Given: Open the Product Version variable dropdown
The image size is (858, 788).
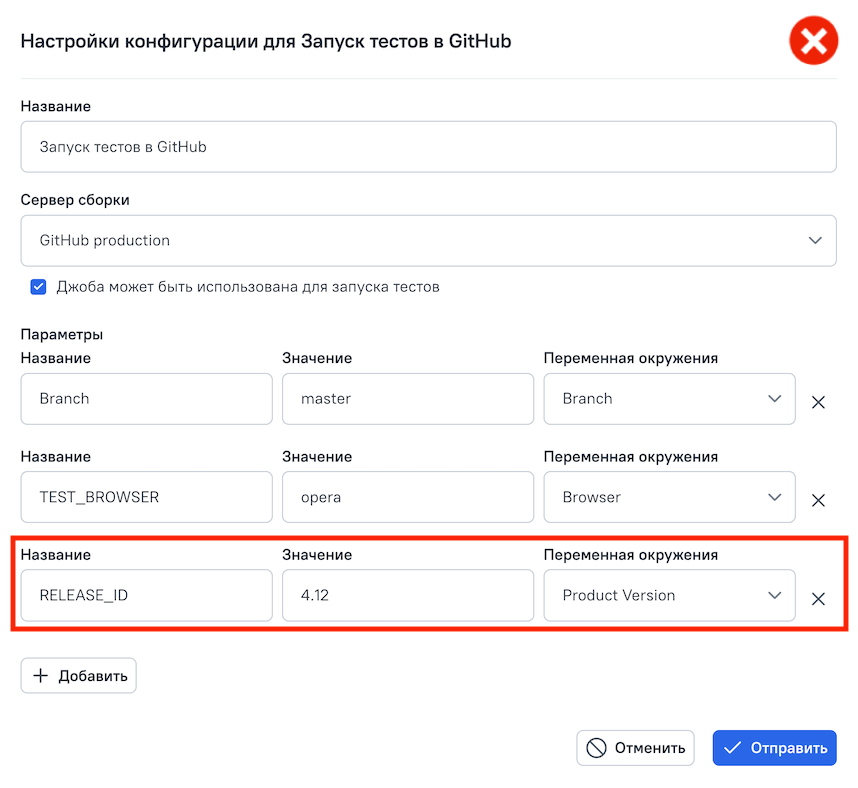Looking at the screenshot, I should pyautogui.click(x=669, y=595).
